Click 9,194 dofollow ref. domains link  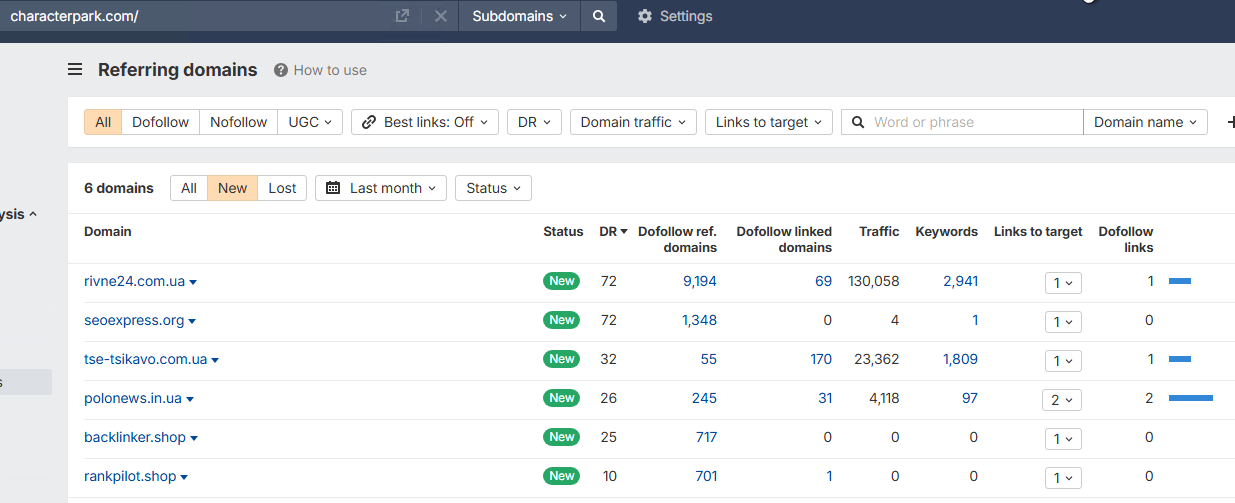(699, 281)
